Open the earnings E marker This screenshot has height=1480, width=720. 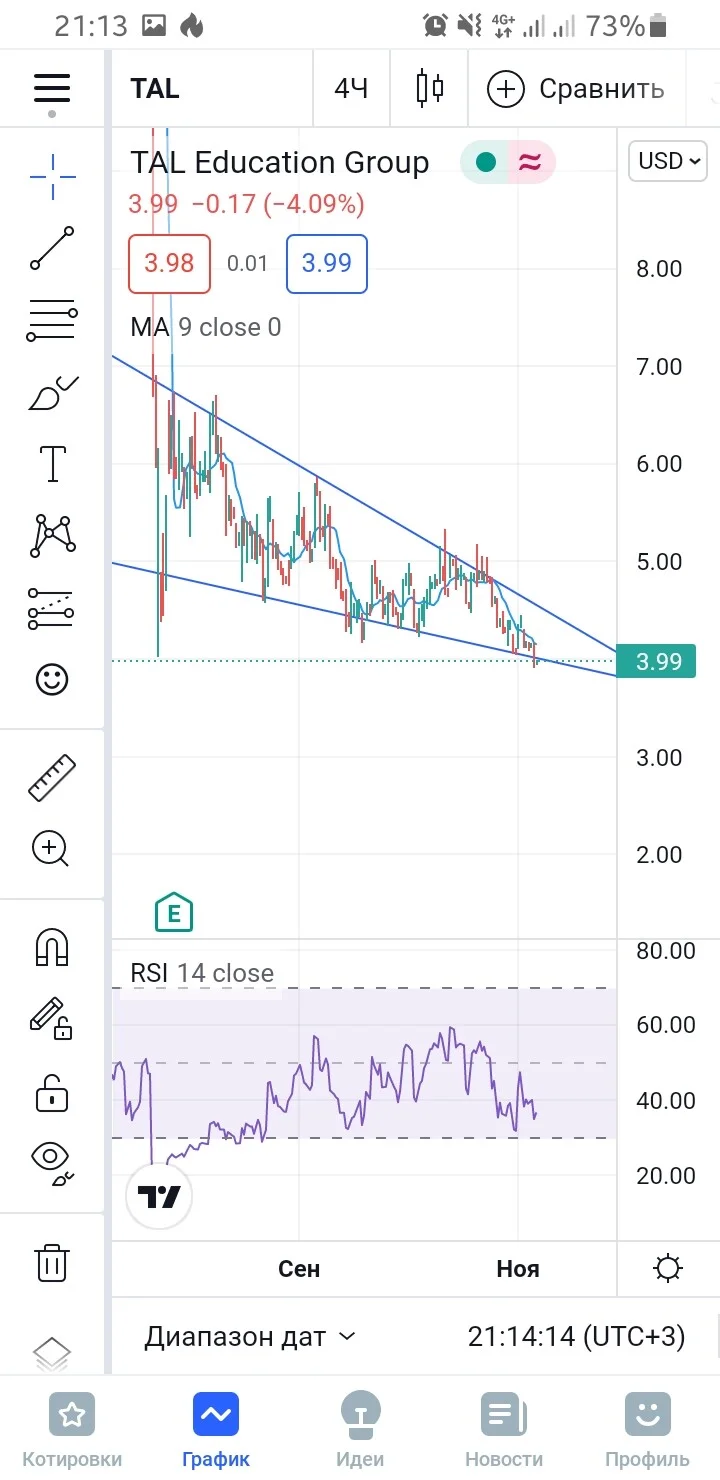(x=174, y=911)
